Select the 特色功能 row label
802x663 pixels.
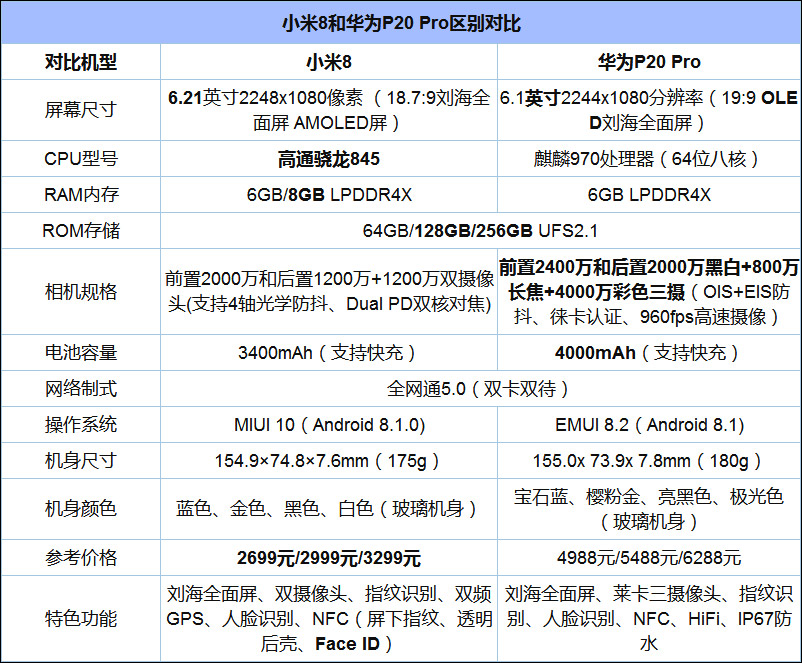pyautogui.click(x=81, y=618)
